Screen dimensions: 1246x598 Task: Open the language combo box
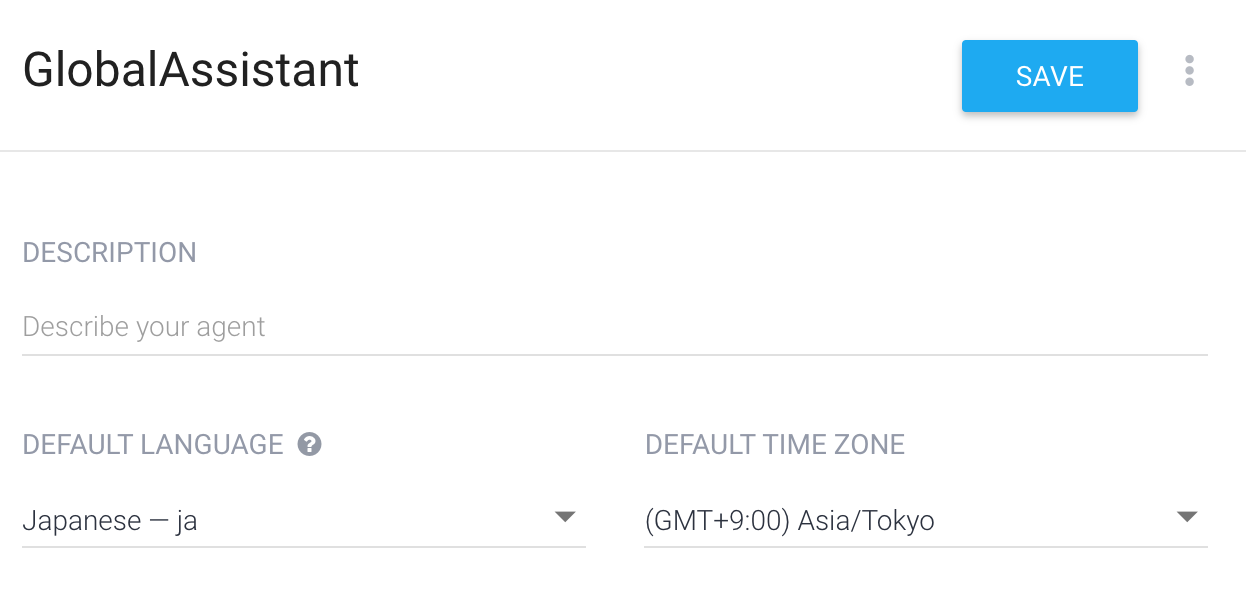pyautogui.click(x=304, y=521)
